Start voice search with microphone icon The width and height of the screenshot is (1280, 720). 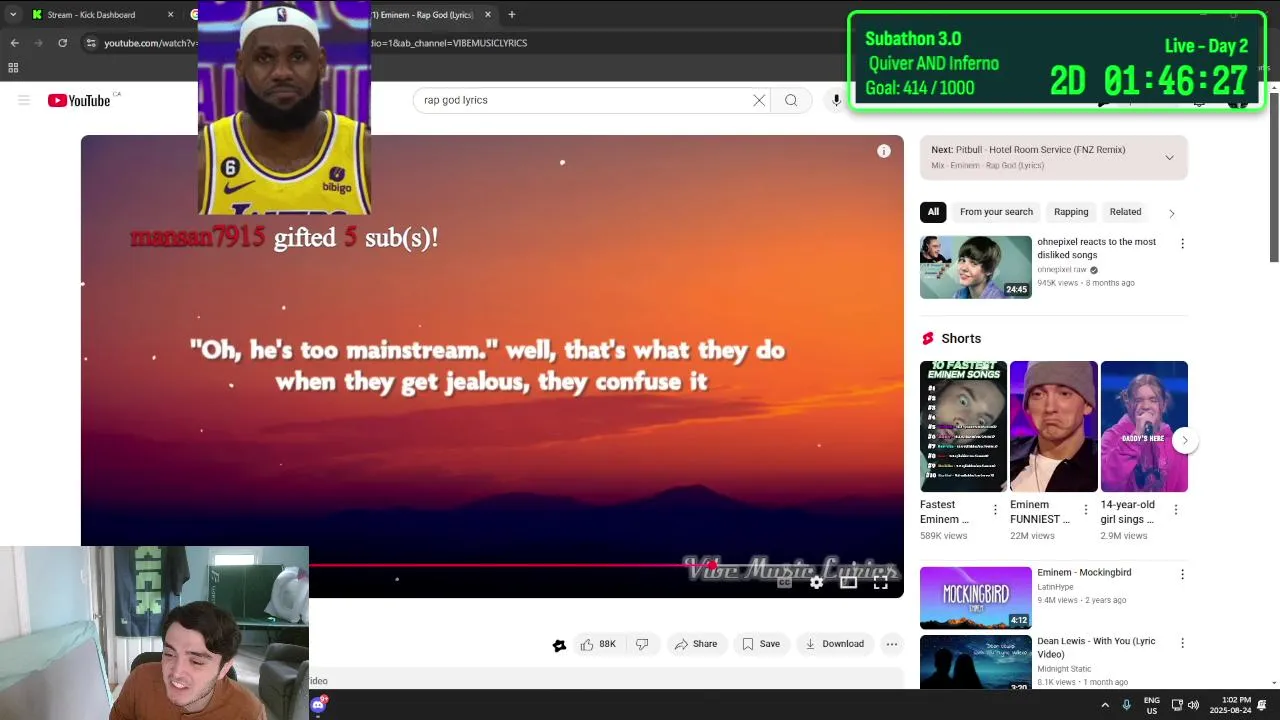(x=836, y=100)
